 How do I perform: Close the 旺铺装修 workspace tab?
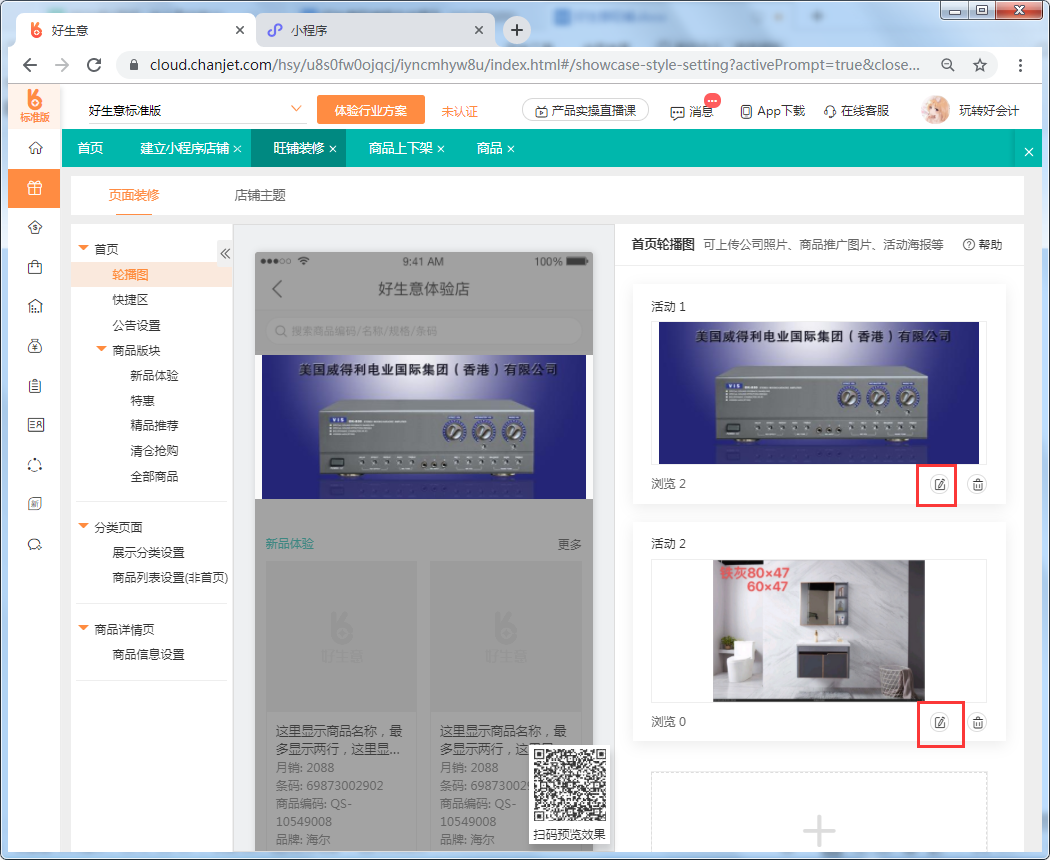[x=333, y=149]
